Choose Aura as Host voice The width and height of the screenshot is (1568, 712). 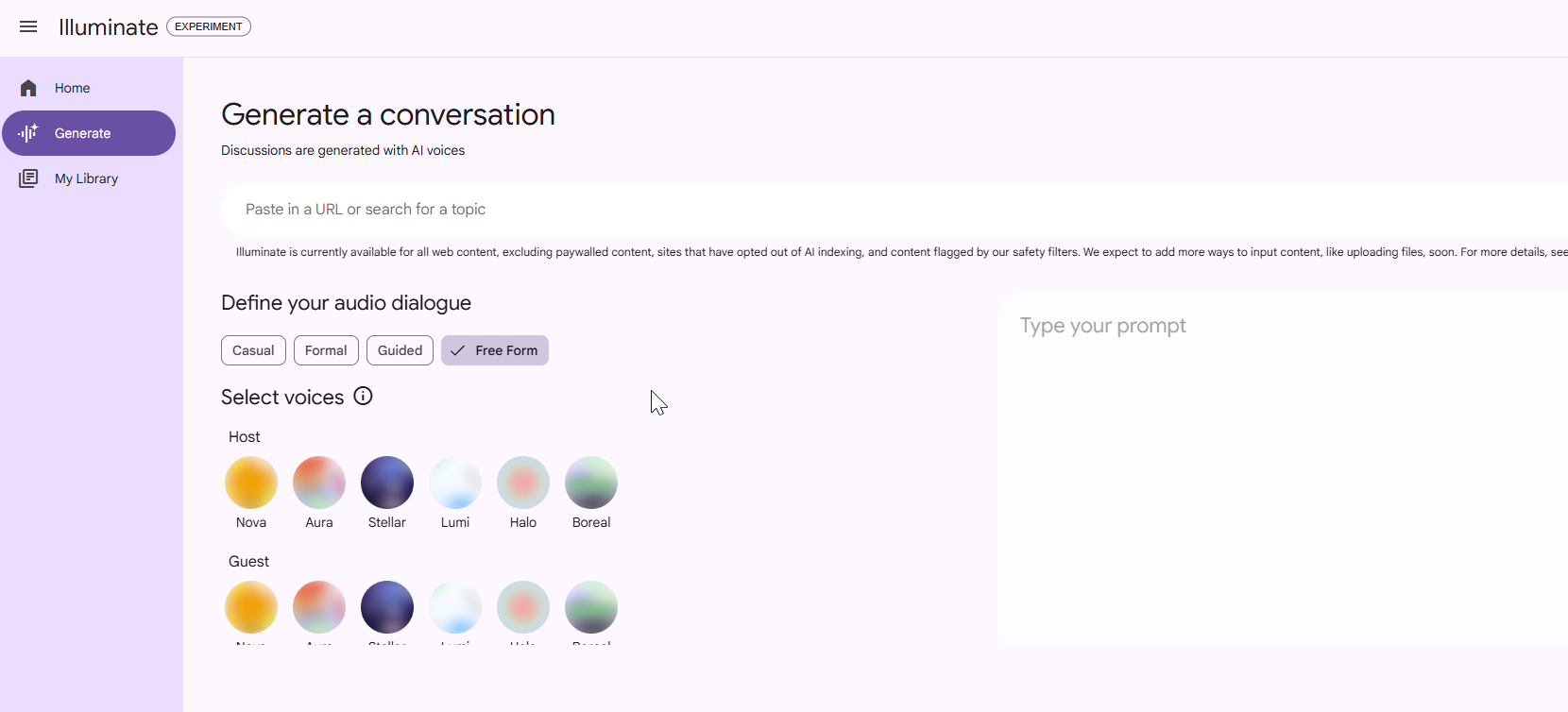pos(319,483)
